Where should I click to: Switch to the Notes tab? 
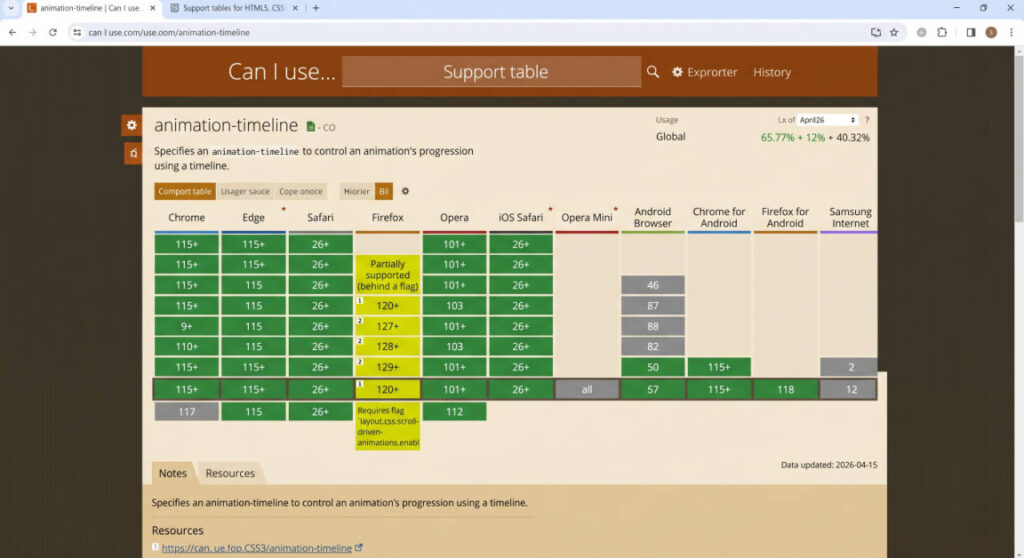(x=172, y=473)
